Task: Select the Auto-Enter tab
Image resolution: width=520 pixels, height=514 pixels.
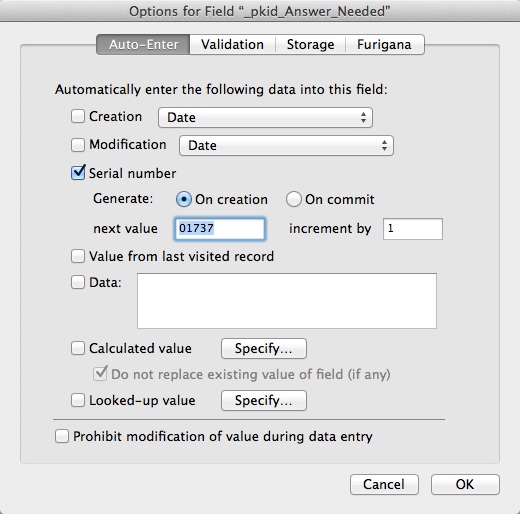Action: (143, 44)
